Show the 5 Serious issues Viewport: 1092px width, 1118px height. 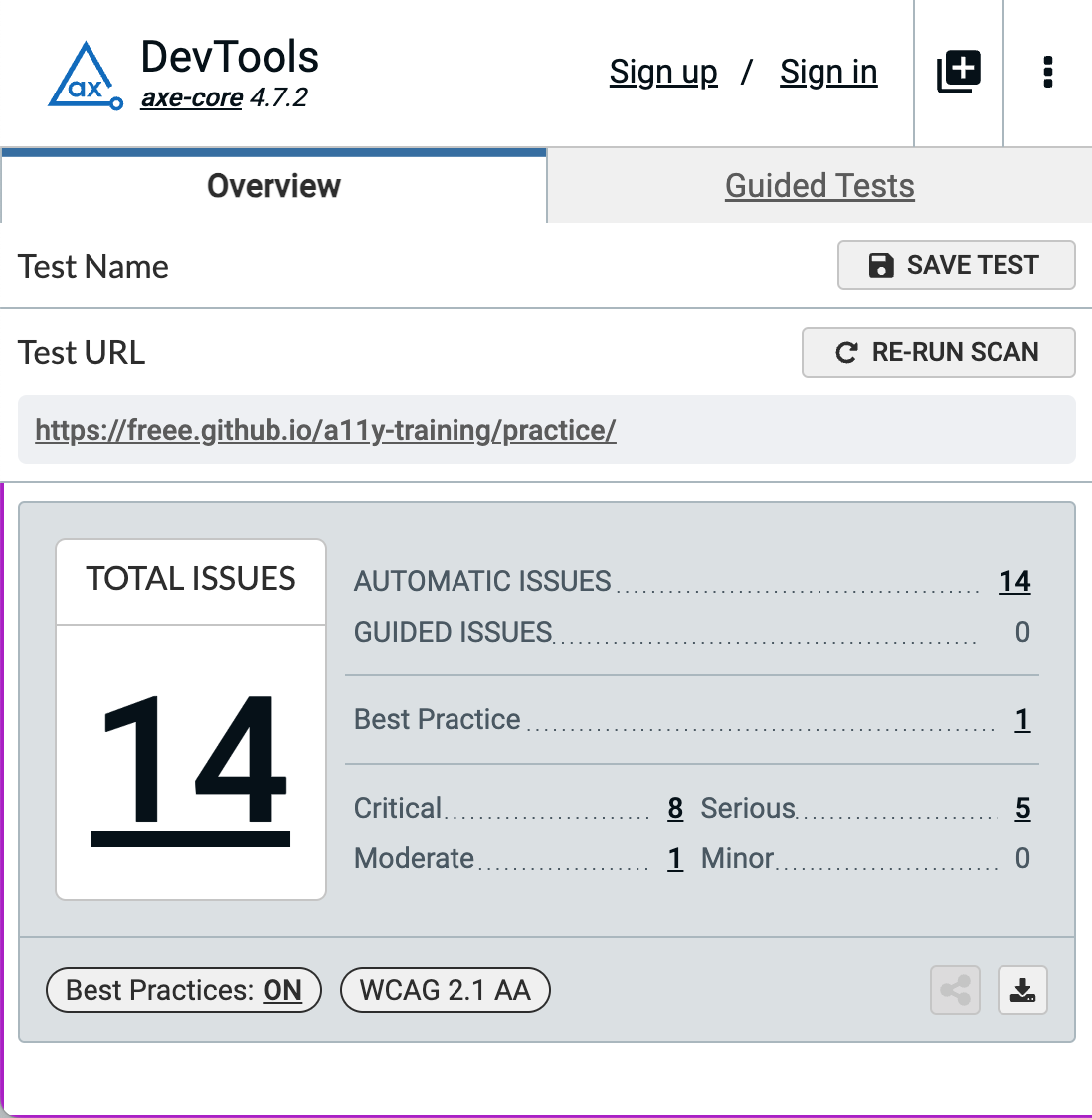[x=1022, y=808]
